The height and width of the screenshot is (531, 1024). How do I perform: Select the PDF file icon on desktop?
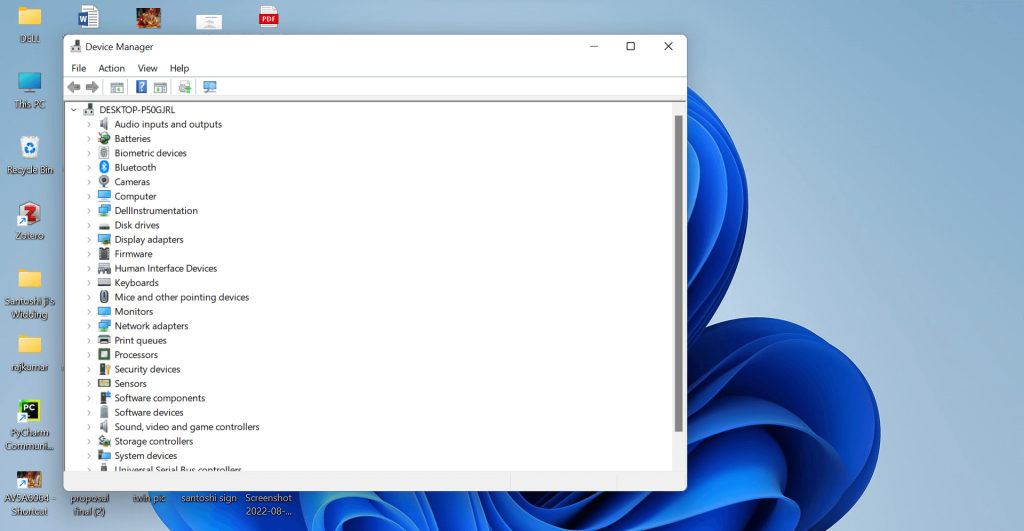pyautogui.click(x=268, y=18)
